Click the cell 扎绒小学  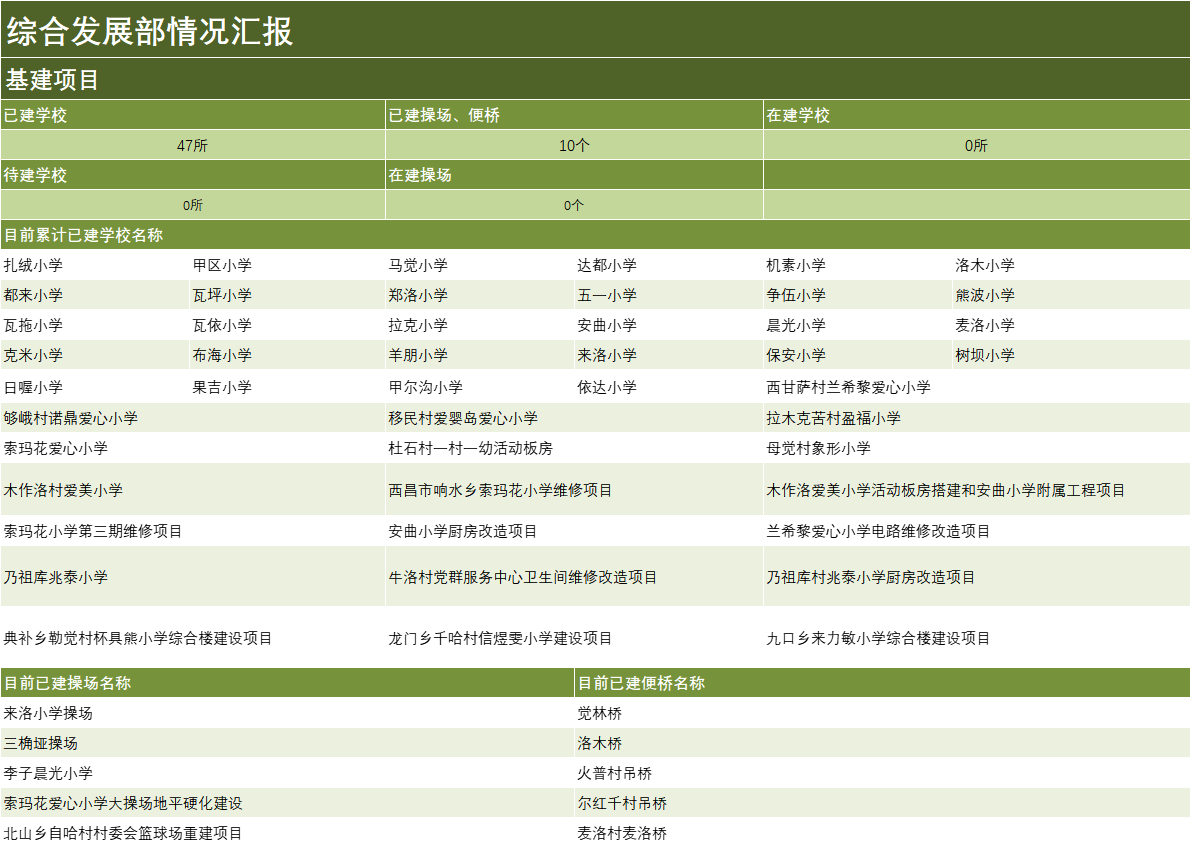click(x=95, y=265)
